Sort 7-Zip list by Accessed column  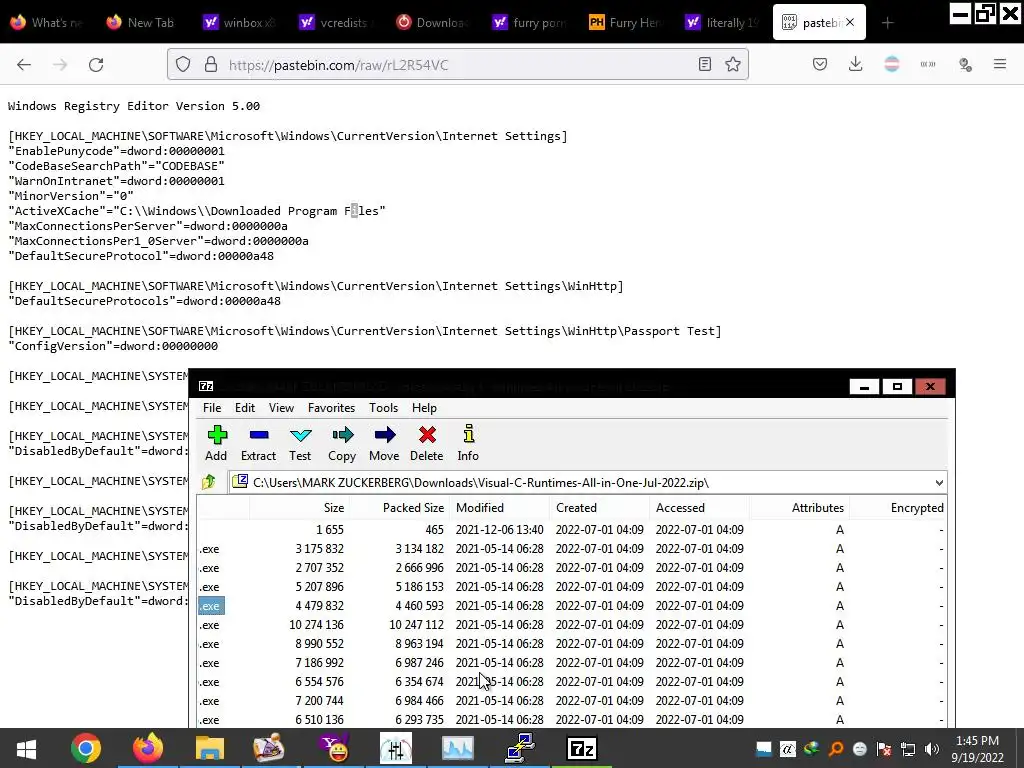[x=699, y=507]
